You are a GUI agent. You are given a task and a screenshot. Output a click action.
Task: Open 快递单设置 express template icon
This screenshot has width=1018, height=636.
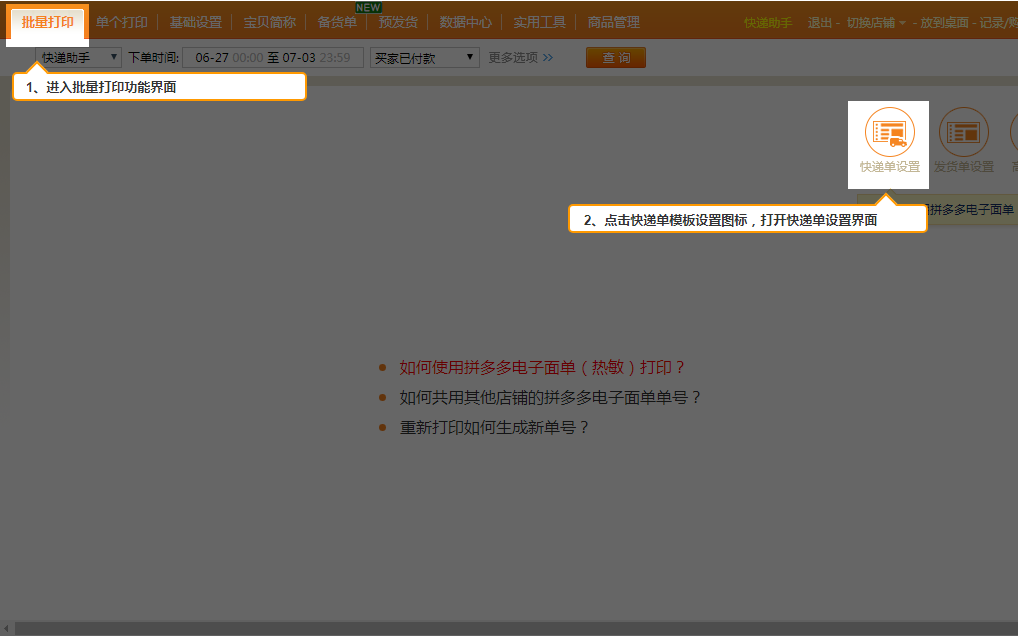point(889,132)
